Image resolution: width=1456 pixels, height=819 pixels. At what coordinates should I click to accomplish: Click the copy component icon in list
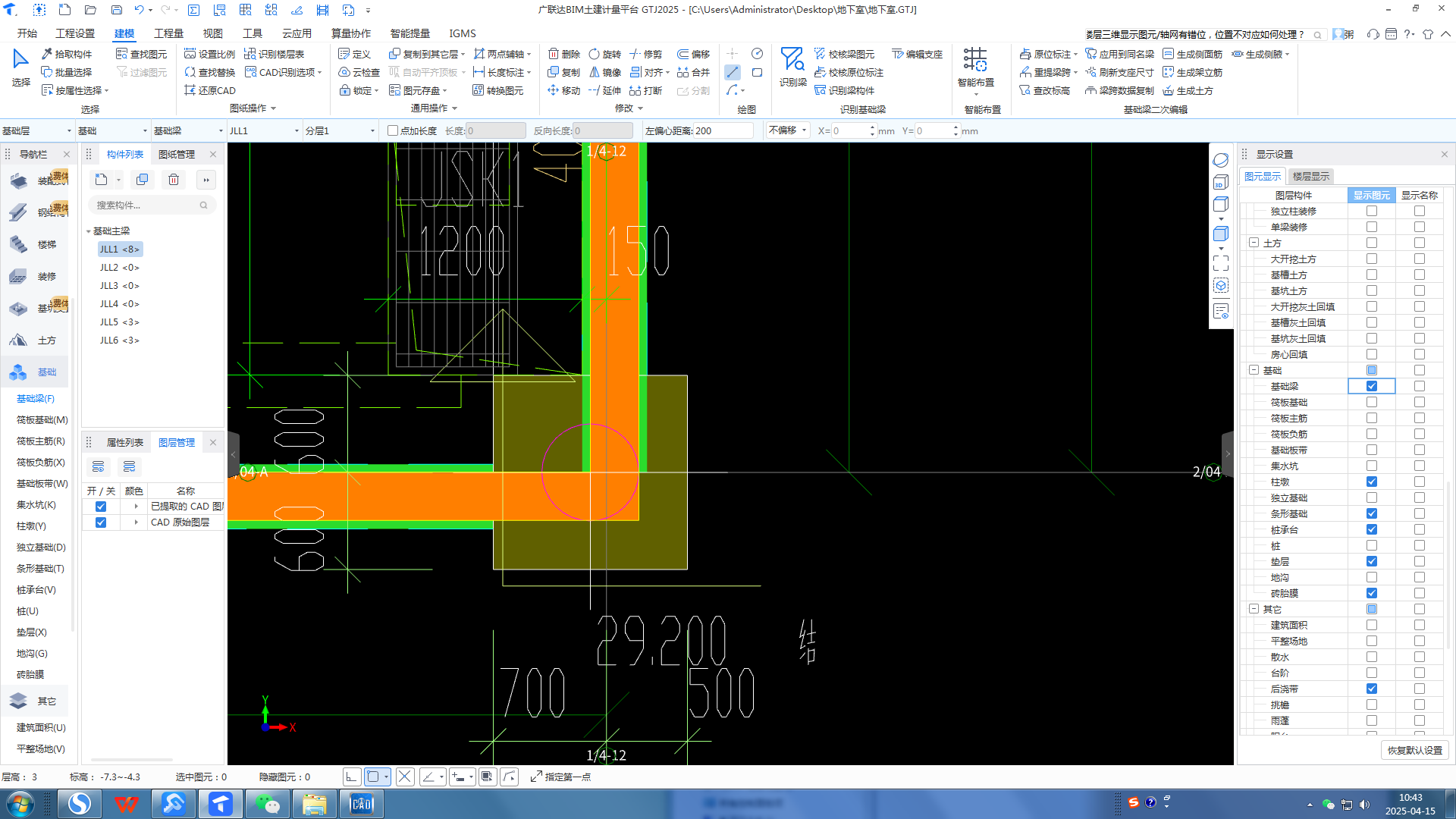142,180
